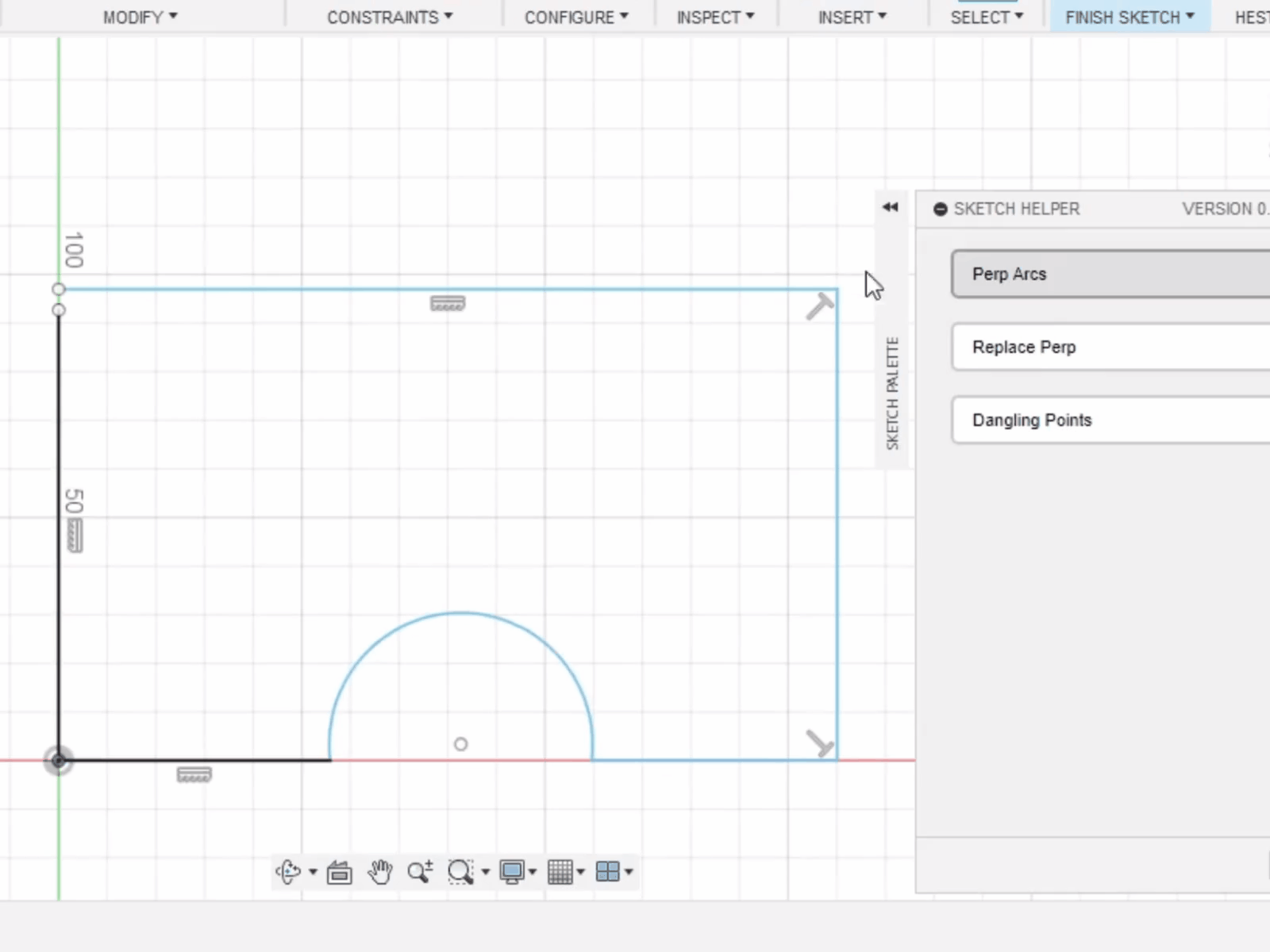The image size is (1270, 952).
Task: Select horizontal constraint glyph on top line
Action: click(448, 304)
